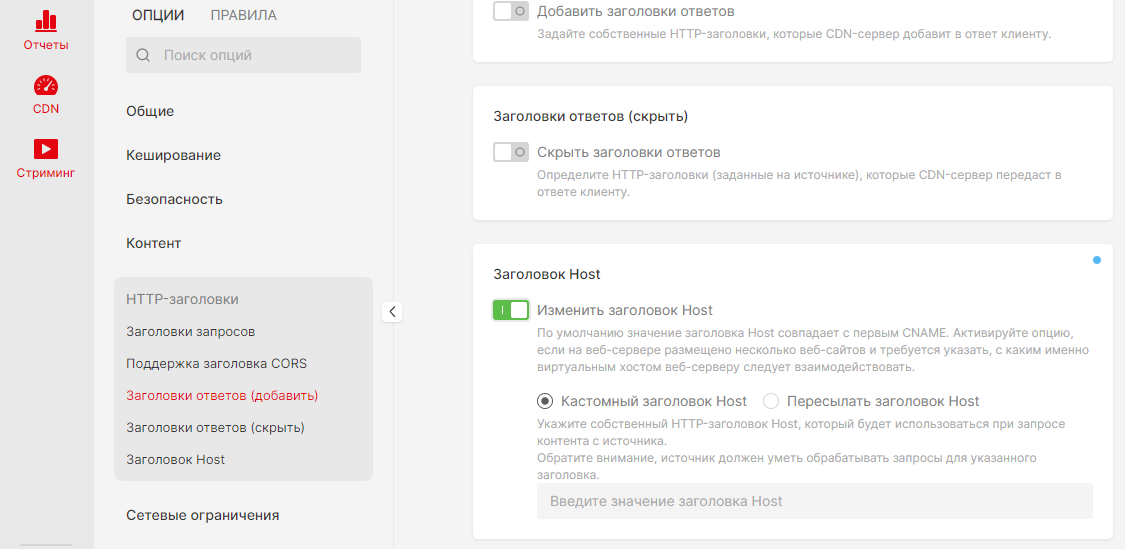Open the CDN speedometer icon
The width and height of the screenshot is (1125, 549).
coord(46,86)
